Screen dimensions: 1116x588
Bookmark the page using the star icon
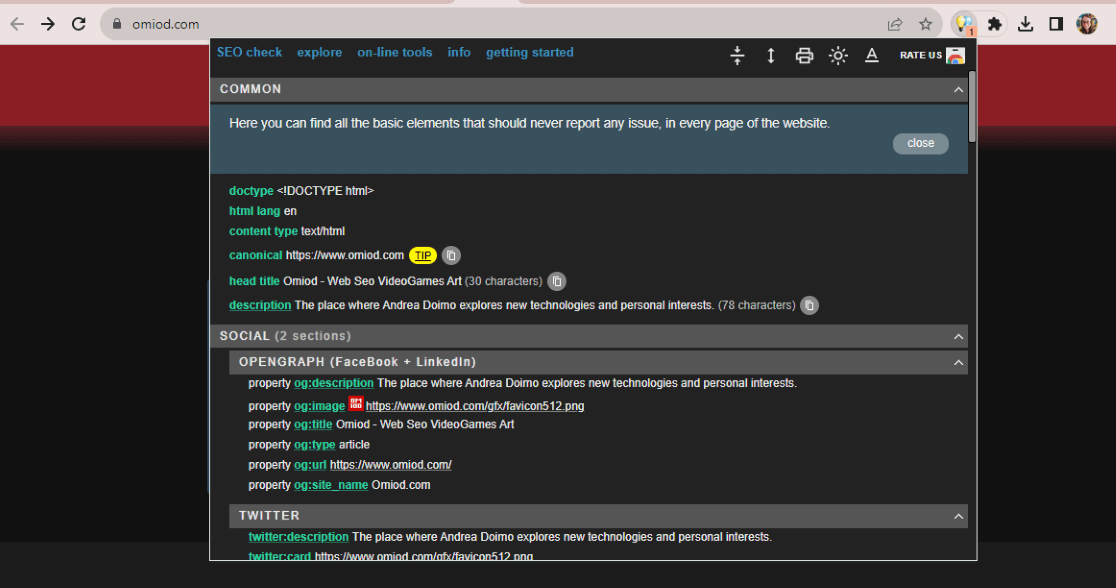pos(926,22)
